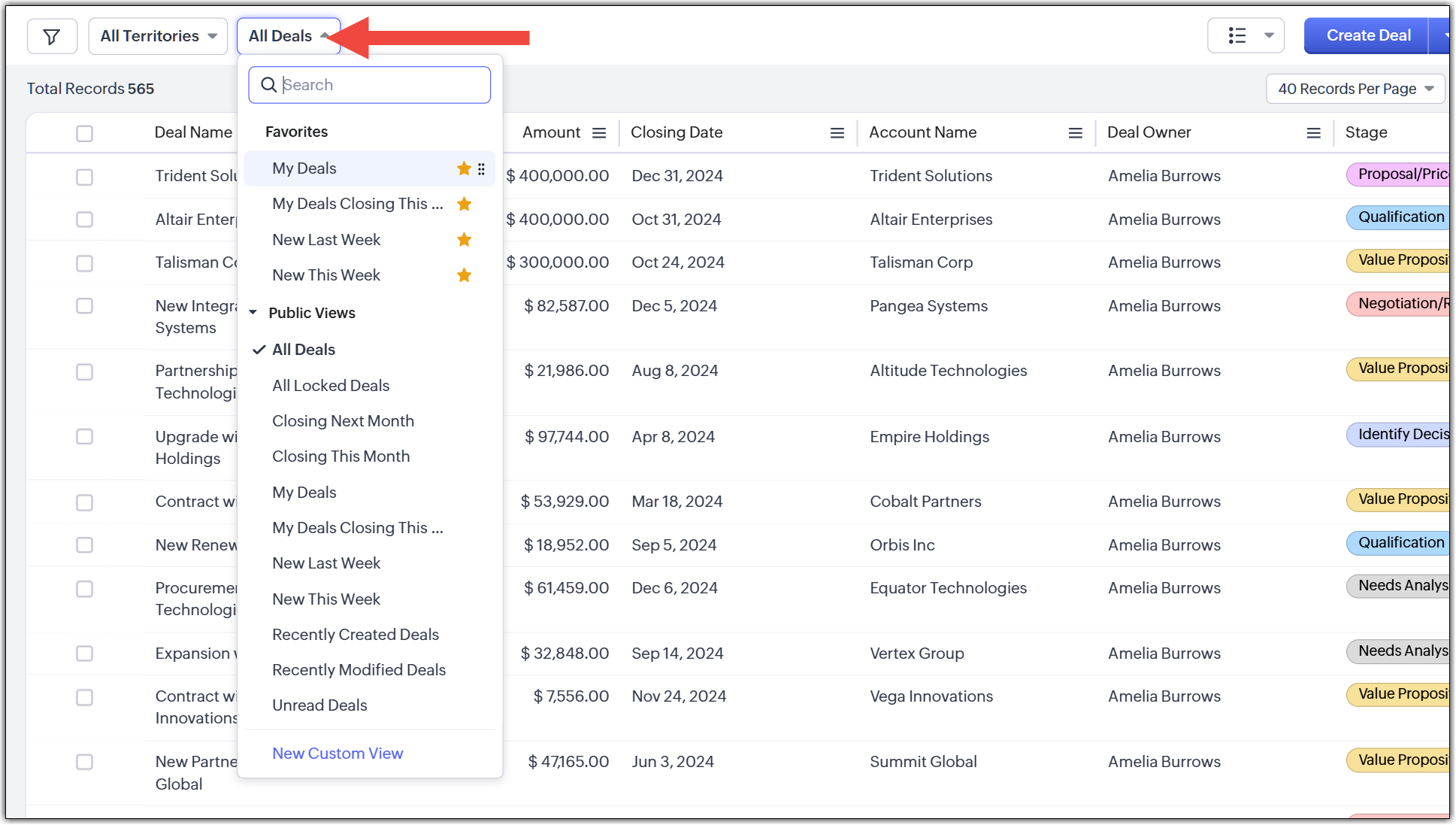Check the Trident Solutions deal row
Screen dimensions: 1456x825
[x=84, y=177]
